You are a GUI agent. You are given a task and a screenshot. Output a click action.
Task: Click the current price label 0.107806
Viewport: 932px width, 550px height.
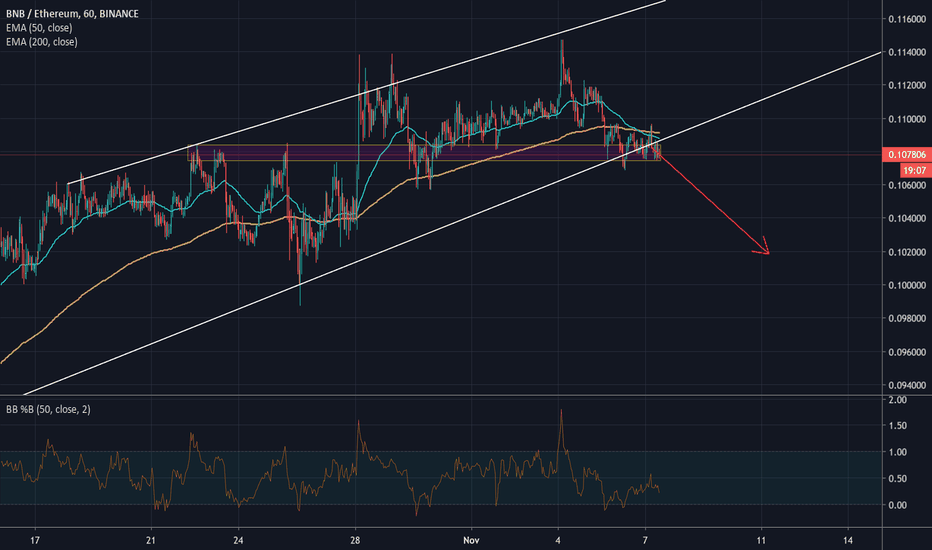tap(907, 155)
